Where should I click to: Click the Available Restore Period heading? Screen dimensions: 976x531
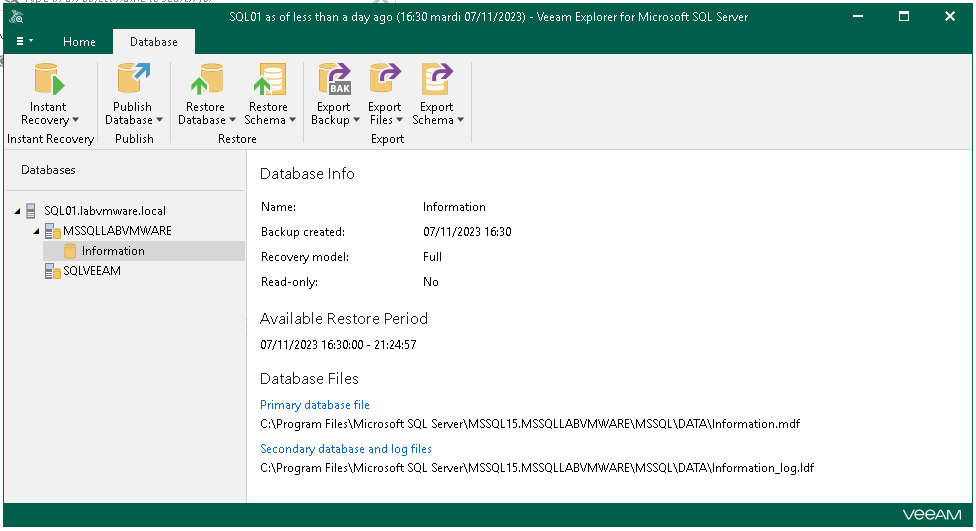tap(344, 319)
